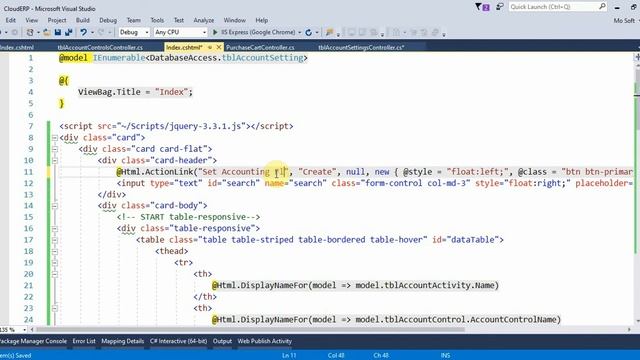The image size is (640, 360).
Task: Open the Project menu
Action: [x=57, y=20]
